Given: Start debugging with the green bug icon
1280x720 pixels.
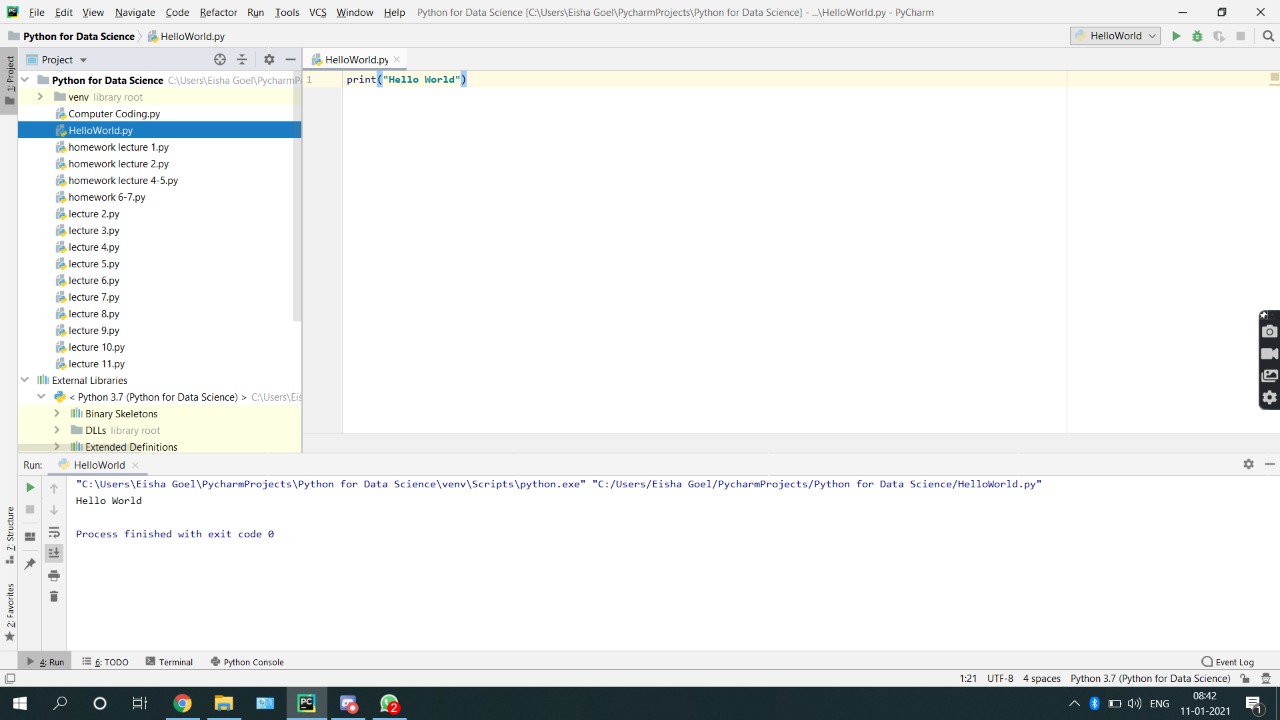Looking at the screenshot, I should click(x=1197, y=36).
